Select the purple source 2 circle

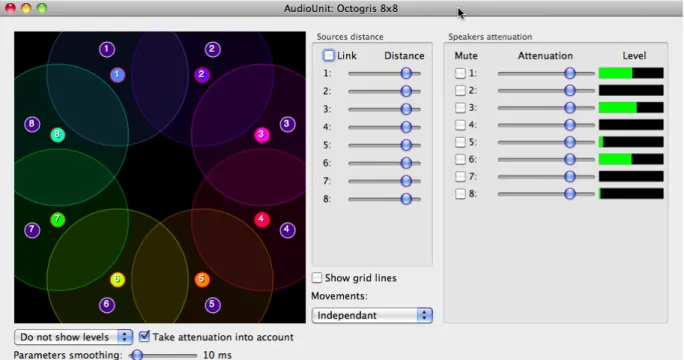pyautogui.click(x=202, y=75)
